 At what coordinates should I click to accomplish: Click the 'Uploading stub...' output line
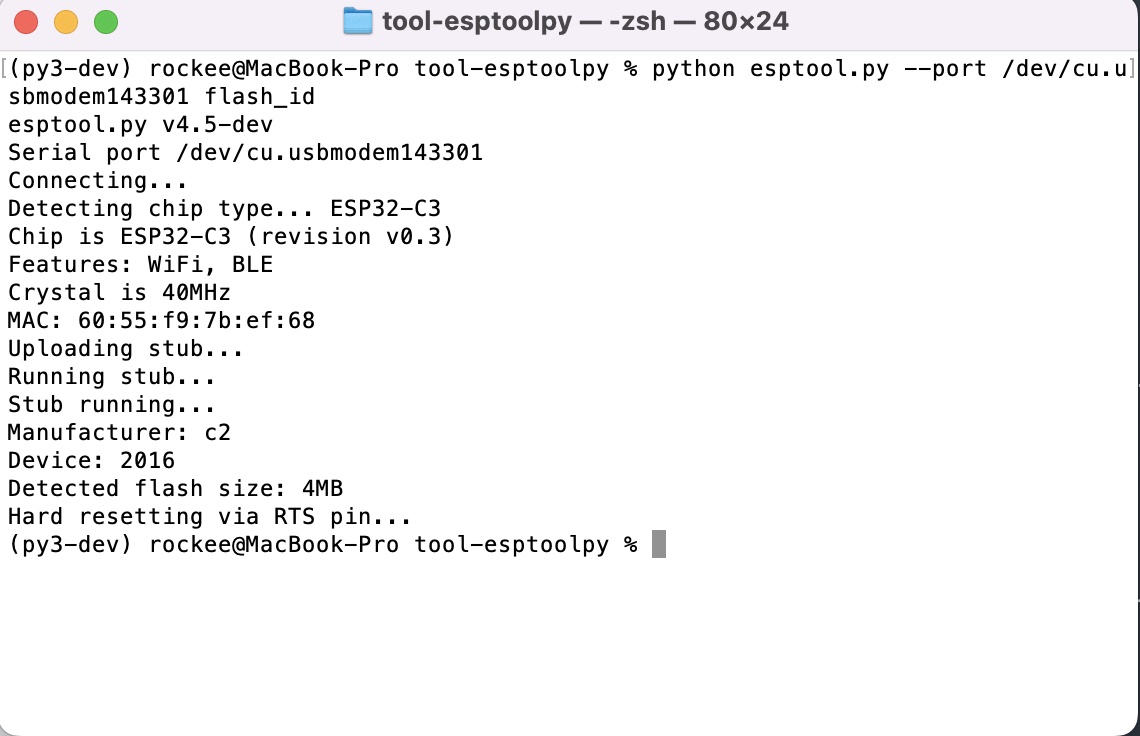tap(125, 348)
